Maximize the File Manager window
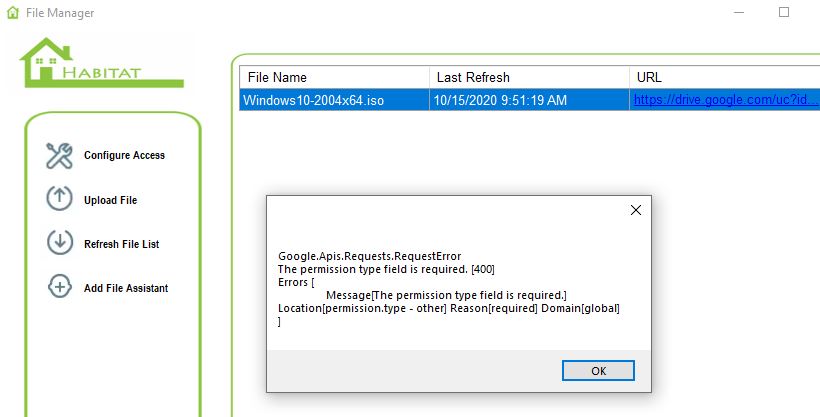This screenshot has height=417, width=820. pos(784,13)
